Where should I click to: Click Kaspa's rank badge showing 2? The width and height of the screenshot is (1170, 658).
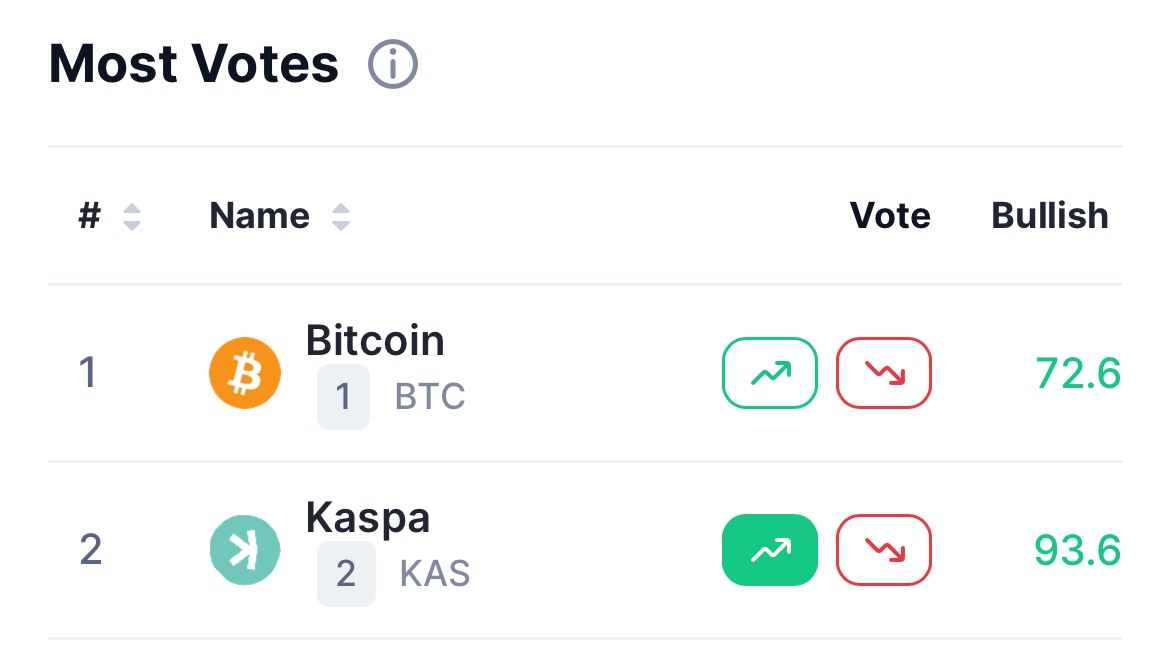pos(346,574)
